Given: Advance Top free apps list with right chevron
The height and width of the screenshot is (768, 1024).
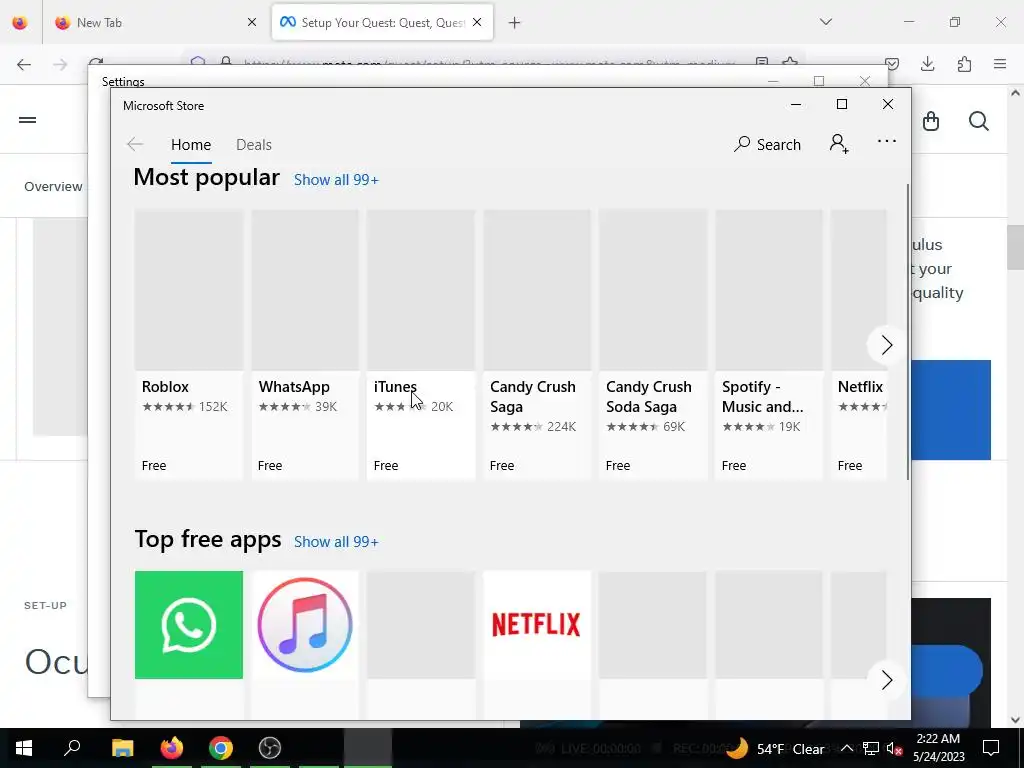Looking at the screenshot, I should 886,680.
